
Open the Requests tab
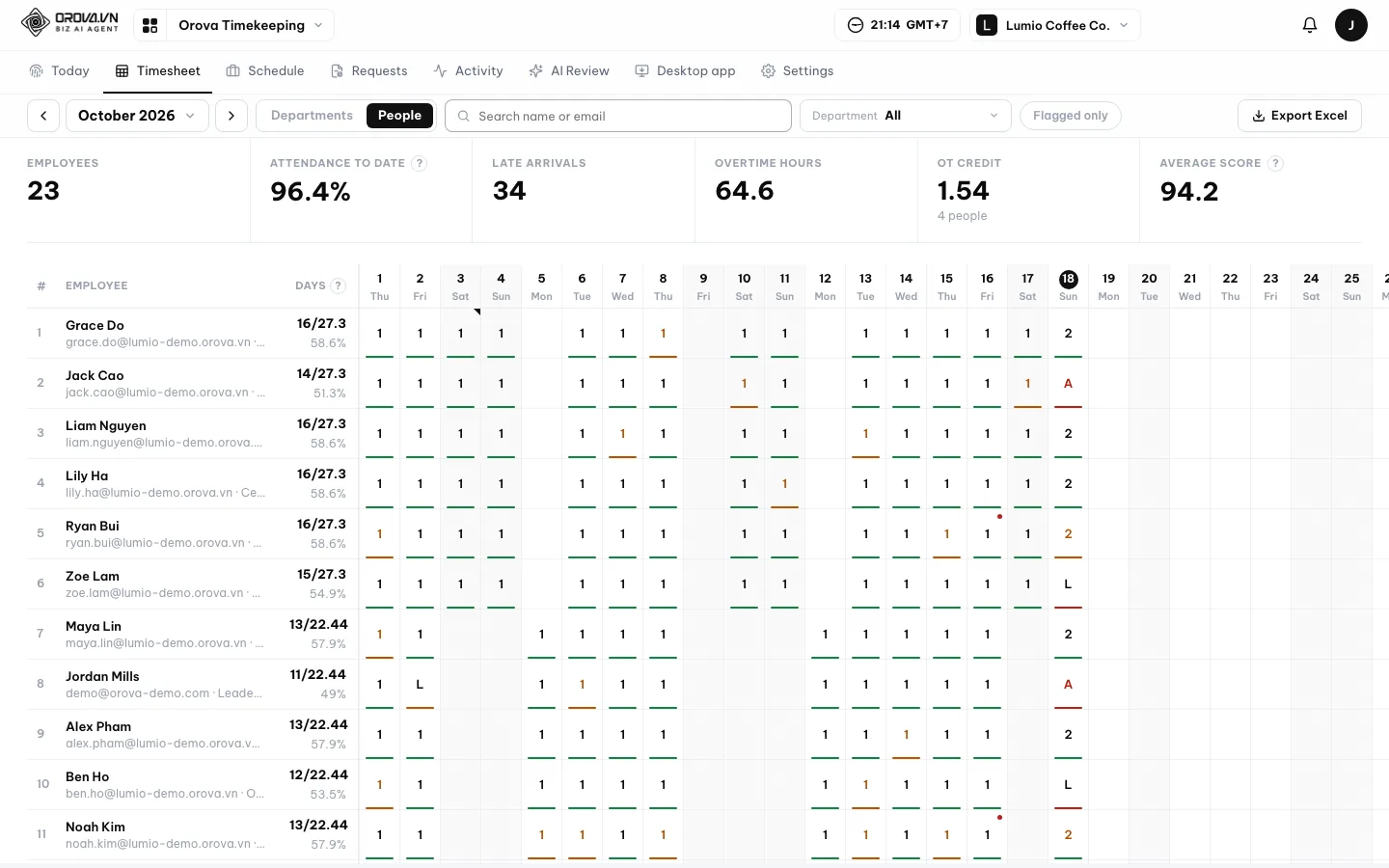point(368,71)
